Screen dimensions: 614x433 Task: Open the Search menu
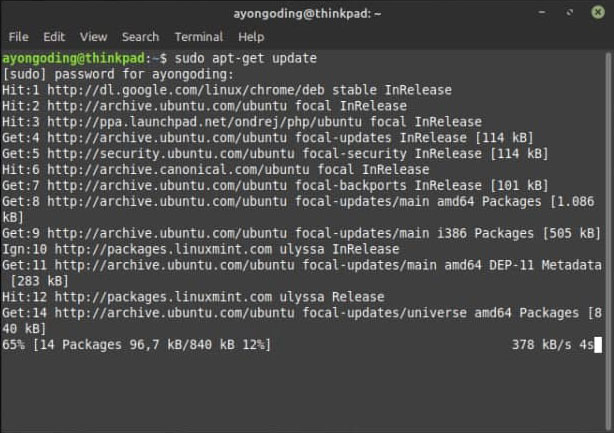click(140, 37)
